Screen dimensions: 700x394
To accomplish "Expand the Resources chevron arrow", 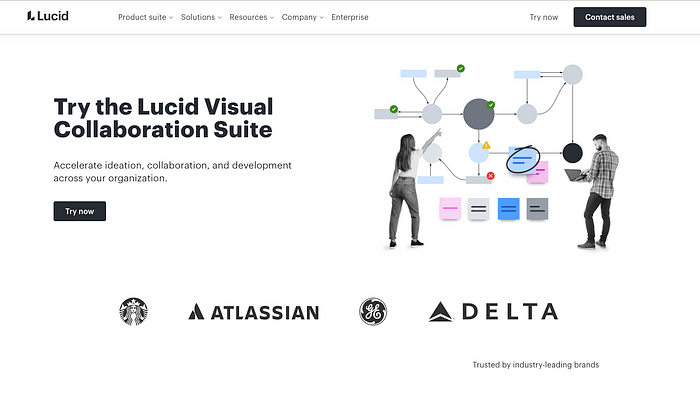I will pos(272,18).
